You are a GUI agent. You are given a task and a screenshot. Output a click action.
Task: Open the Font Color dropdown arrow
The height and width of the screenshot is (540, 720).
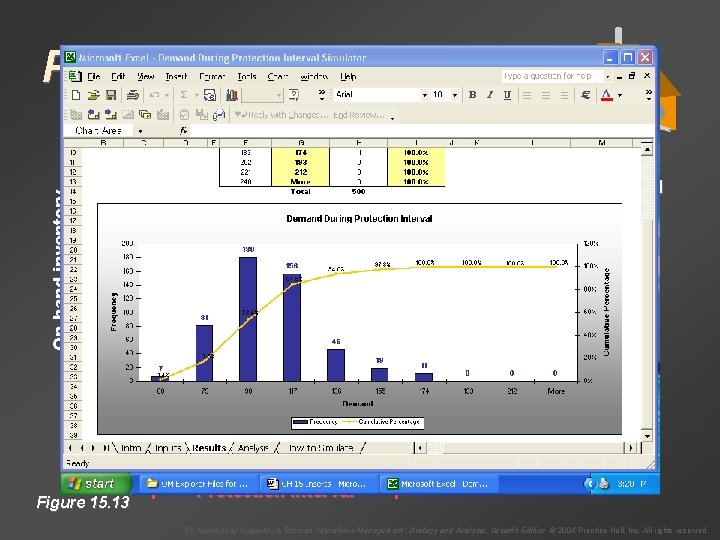coord(620,95)
